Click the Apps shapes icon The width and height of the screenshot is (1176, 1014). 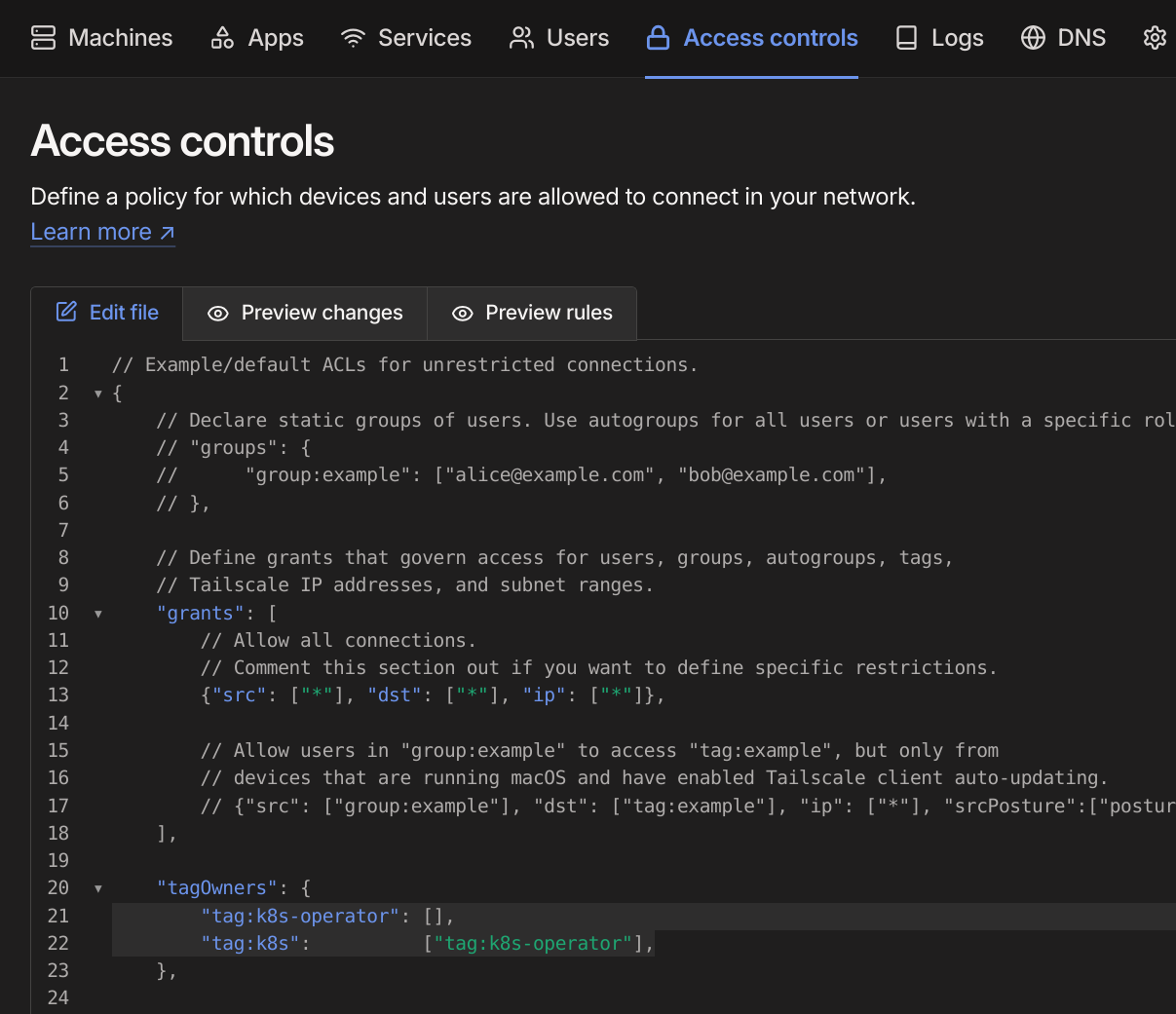tap(222, 38)
